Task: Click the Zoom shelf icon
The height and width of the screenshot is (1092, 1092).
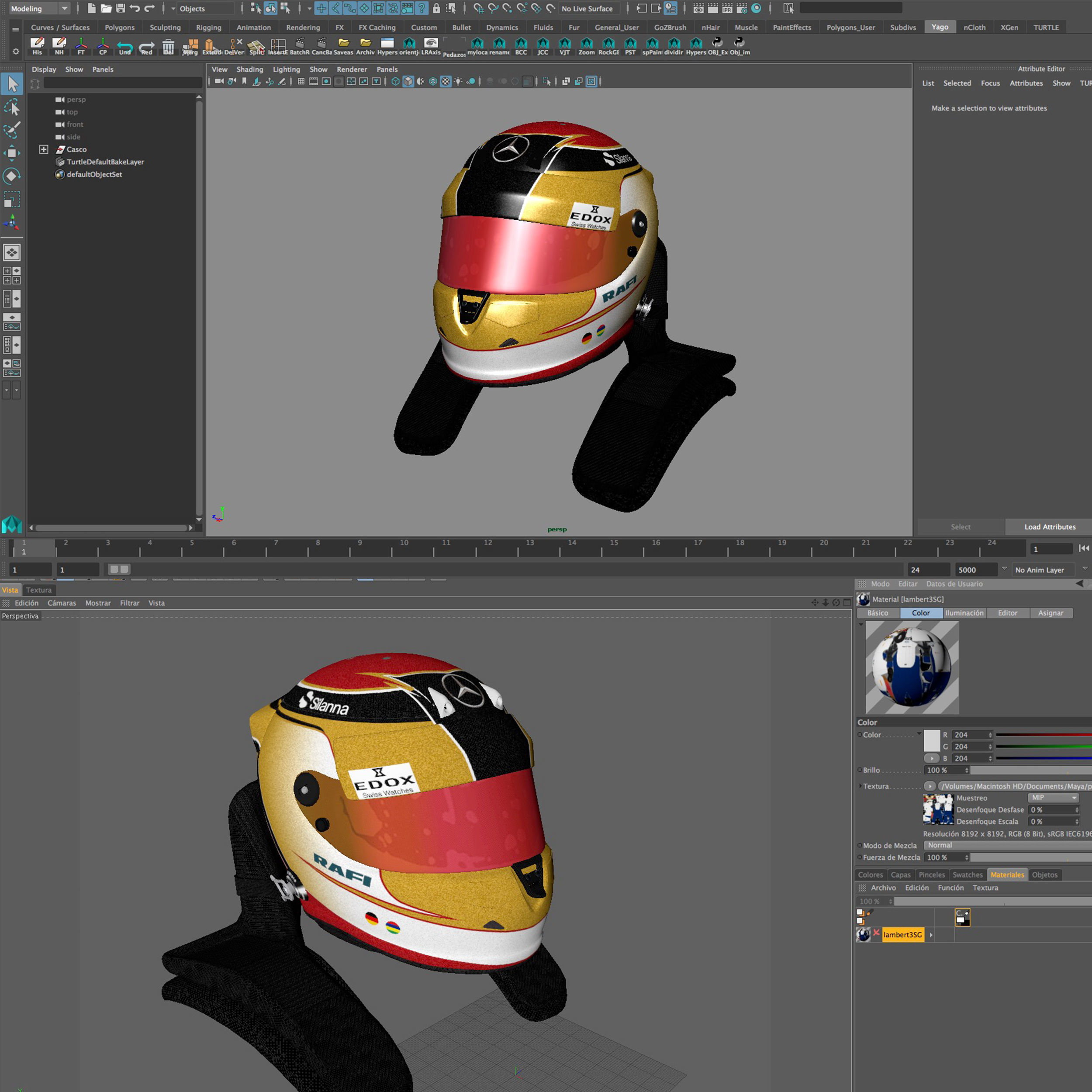Action: pyautogui.click(x=586, y=46)
